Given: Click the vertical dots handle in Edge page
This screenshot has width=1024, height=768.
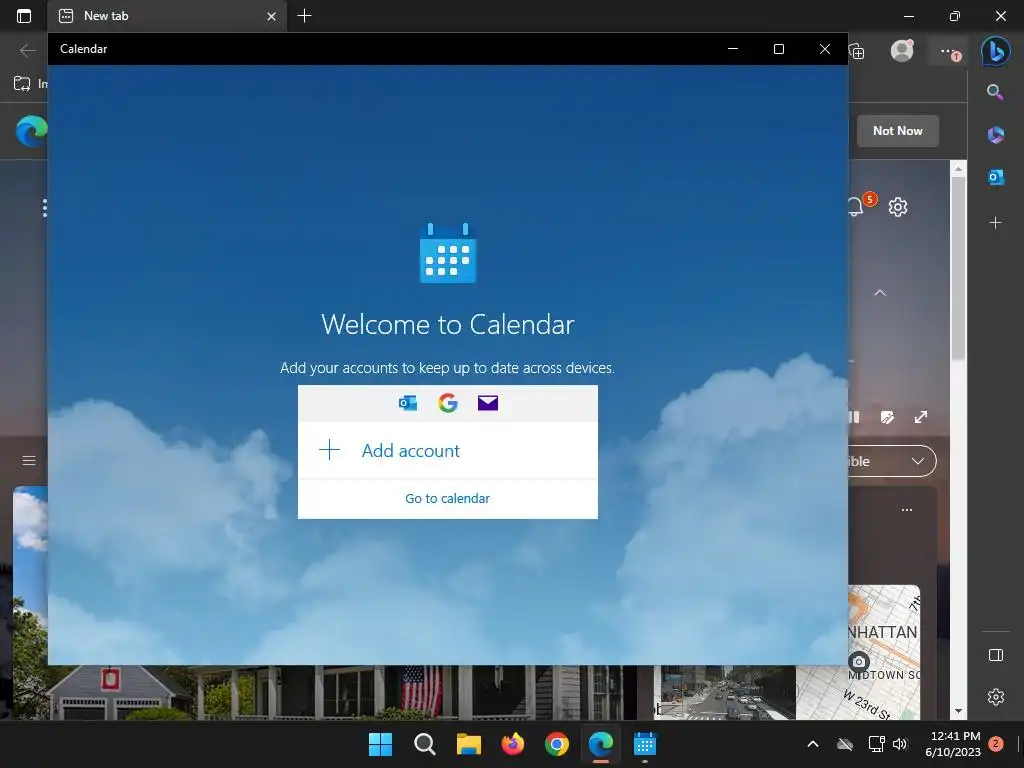Looking at the screenshot, I should (x=44, y=208).
